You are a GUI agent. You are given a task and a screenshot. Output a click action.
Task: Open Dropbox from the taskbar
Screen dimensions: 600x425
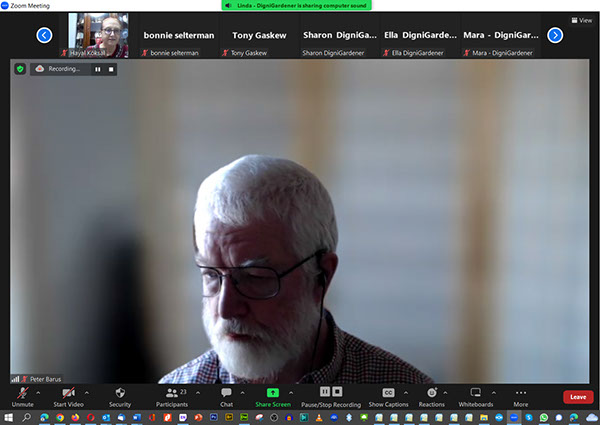pyautogui.click(x=349, y=417)
